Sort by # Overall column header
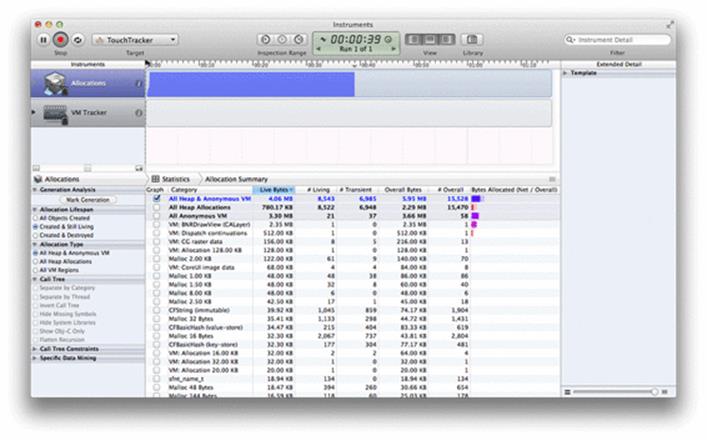This screenshot has height=440, width=707. tap(449, 190)
